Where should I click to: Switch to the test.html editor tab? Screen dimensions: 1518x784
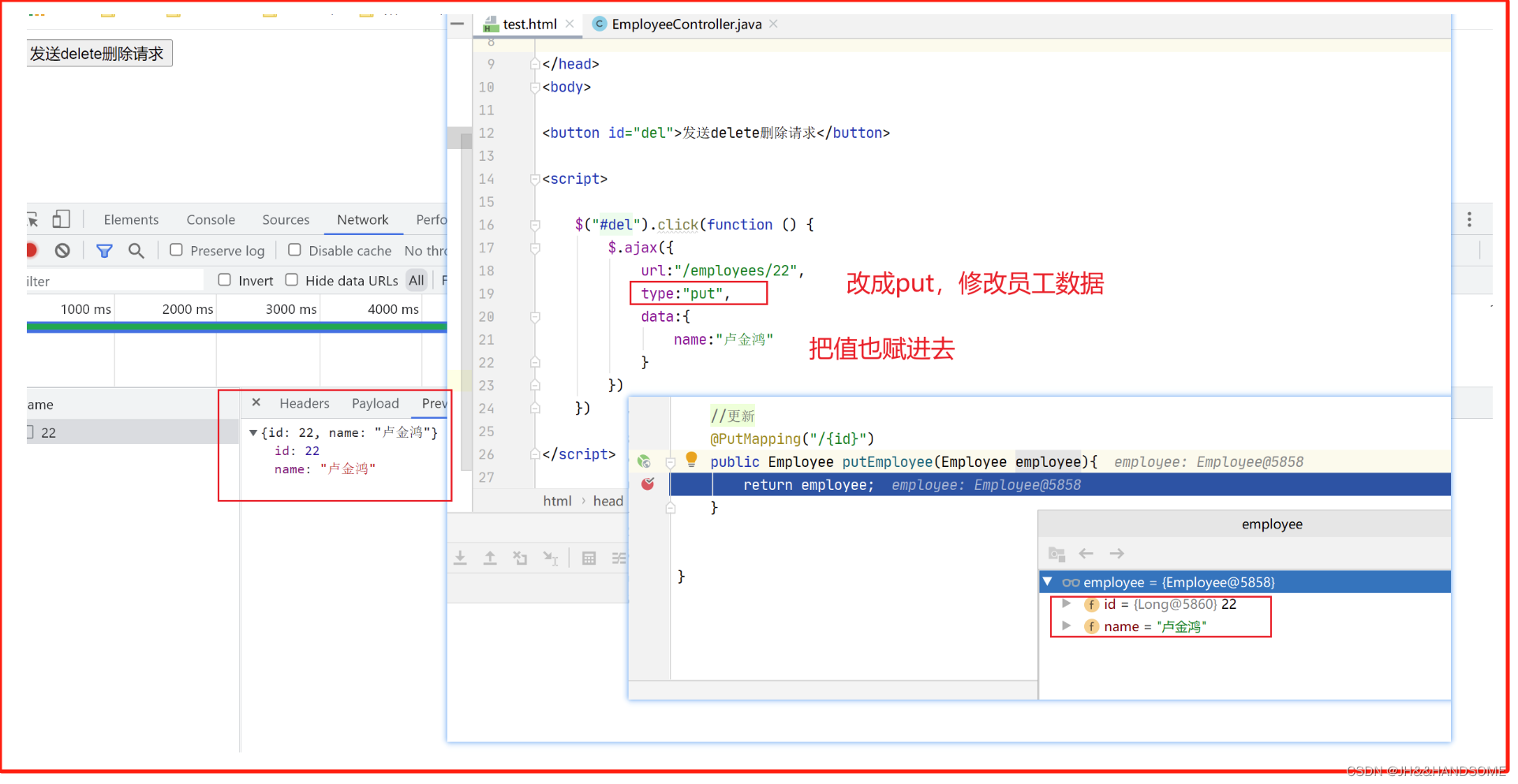pos(530,24)
